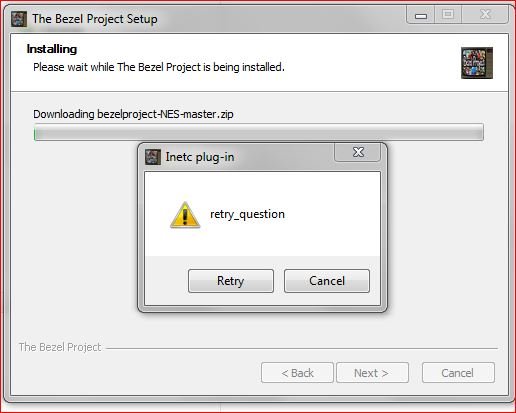
Task: Click the greyed-out maximize button of Setup window
Action: [448, 14]
